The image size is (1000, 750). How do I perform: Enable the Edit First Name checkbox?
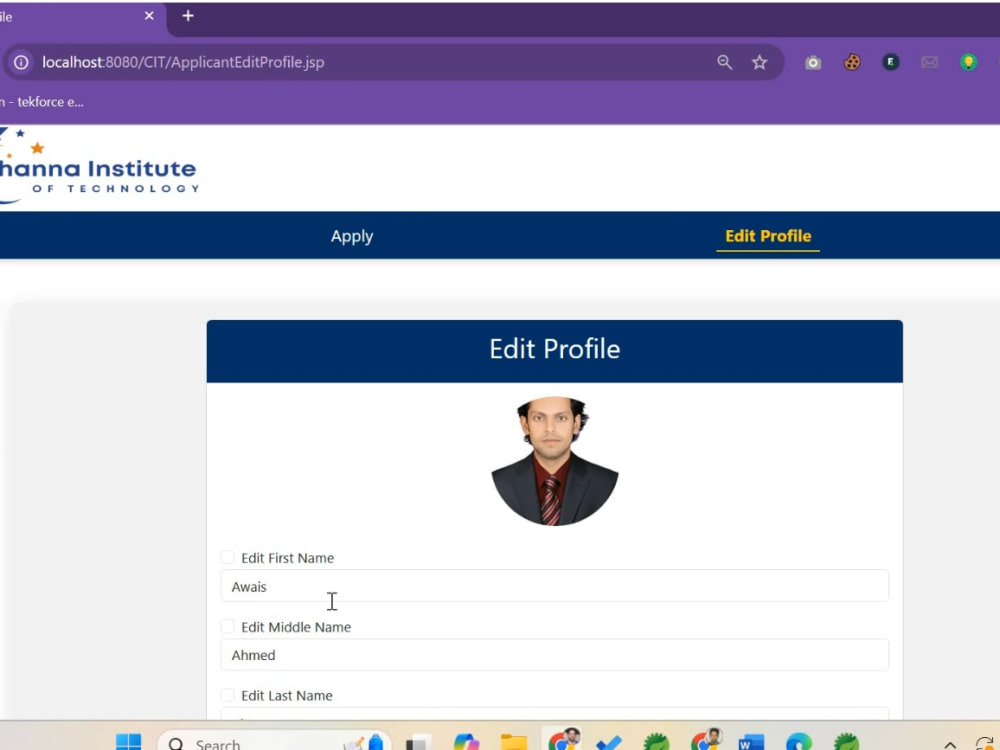click(228, 557)
